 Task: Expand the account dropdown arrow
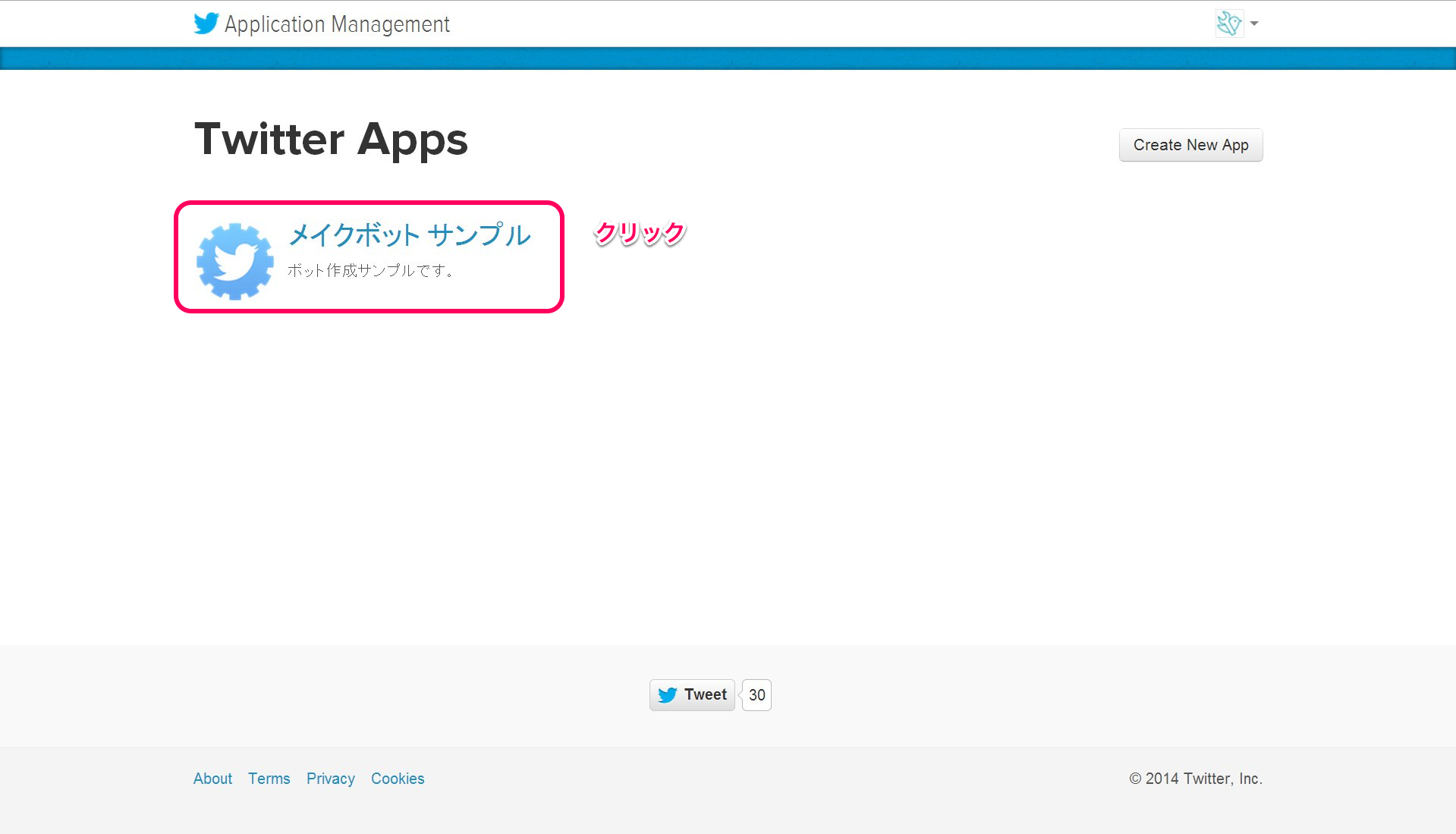(1254, 24)
